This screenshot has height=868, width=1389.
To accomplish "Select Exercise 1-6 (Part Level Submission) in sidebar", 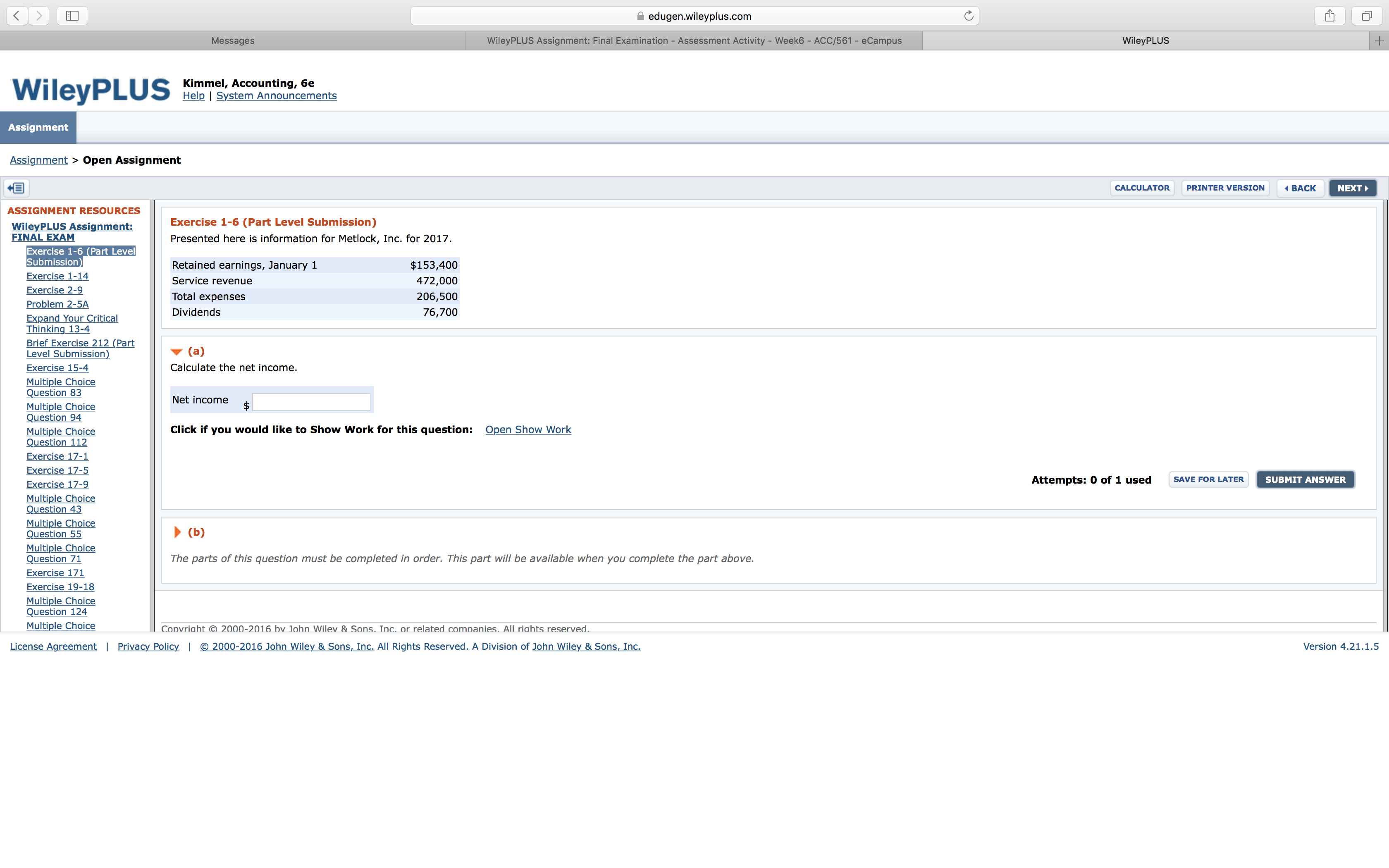I will [81, 257].
